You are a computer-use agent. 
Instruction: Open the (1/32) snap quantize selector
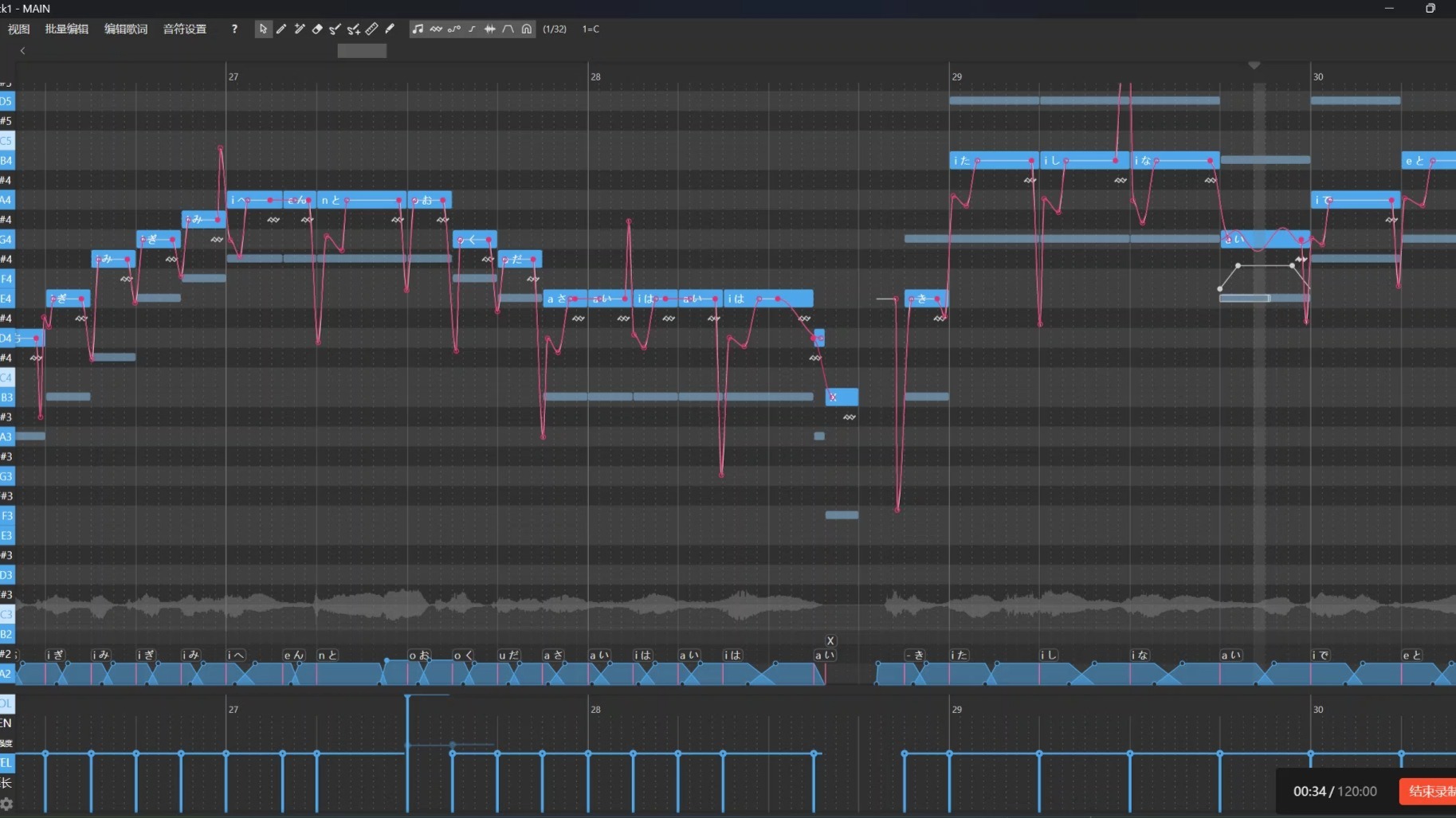click(x=555, y=29)
